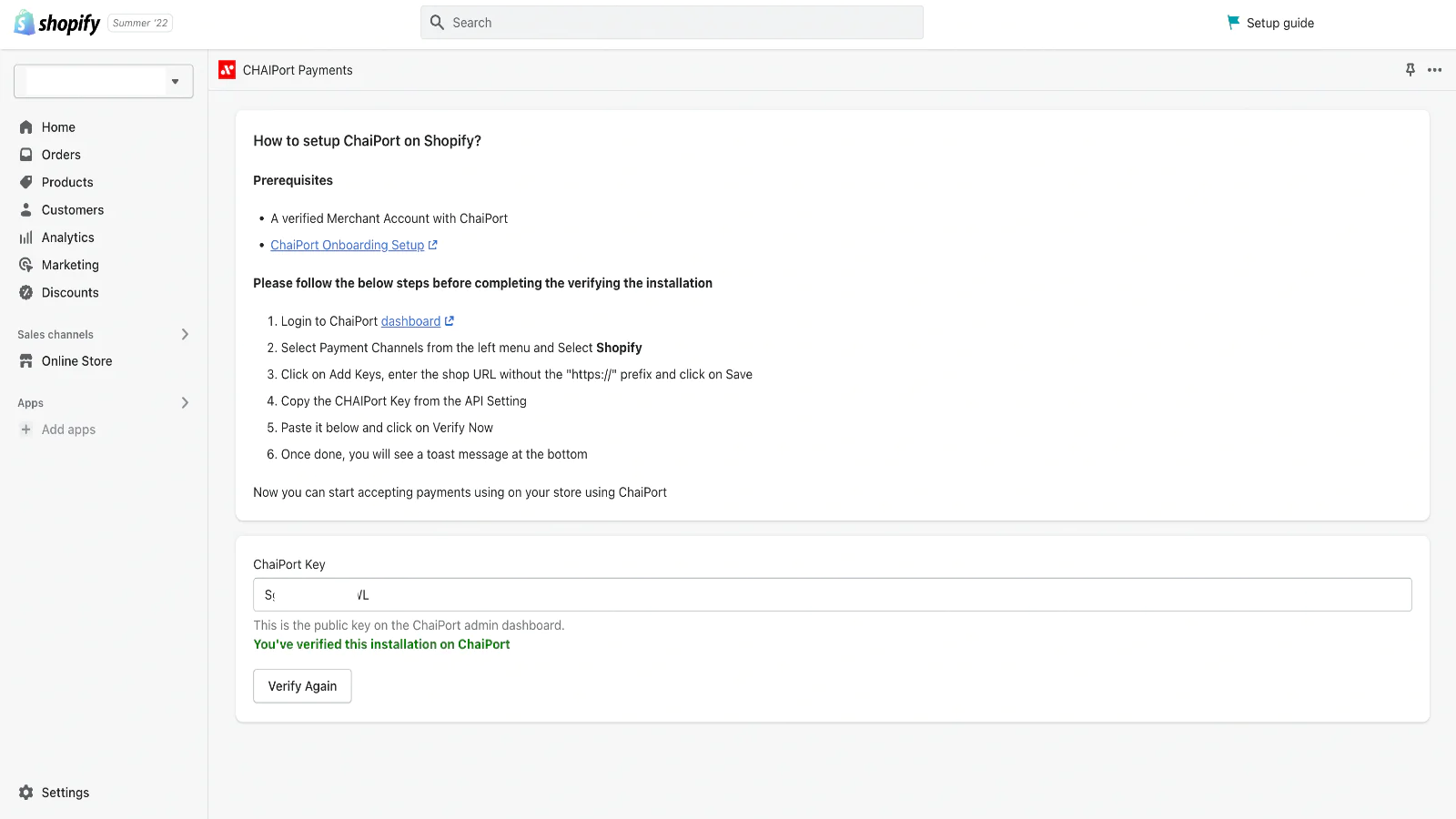1456x819 pixels.
Task: Follow the ChaiPort dashboard link
Action: (x=410, y=321)
